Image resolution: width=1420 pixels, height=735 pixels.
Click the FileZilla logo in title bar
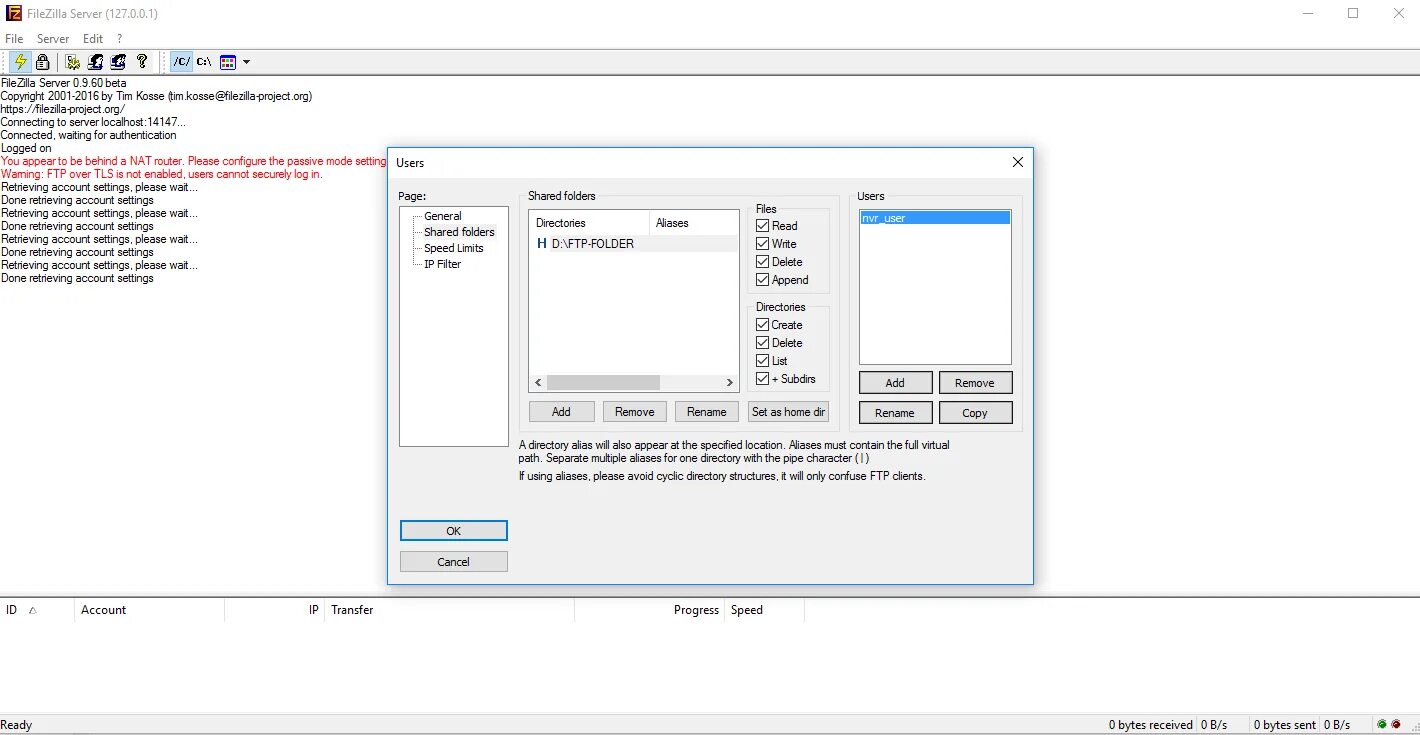click(13, 13)
